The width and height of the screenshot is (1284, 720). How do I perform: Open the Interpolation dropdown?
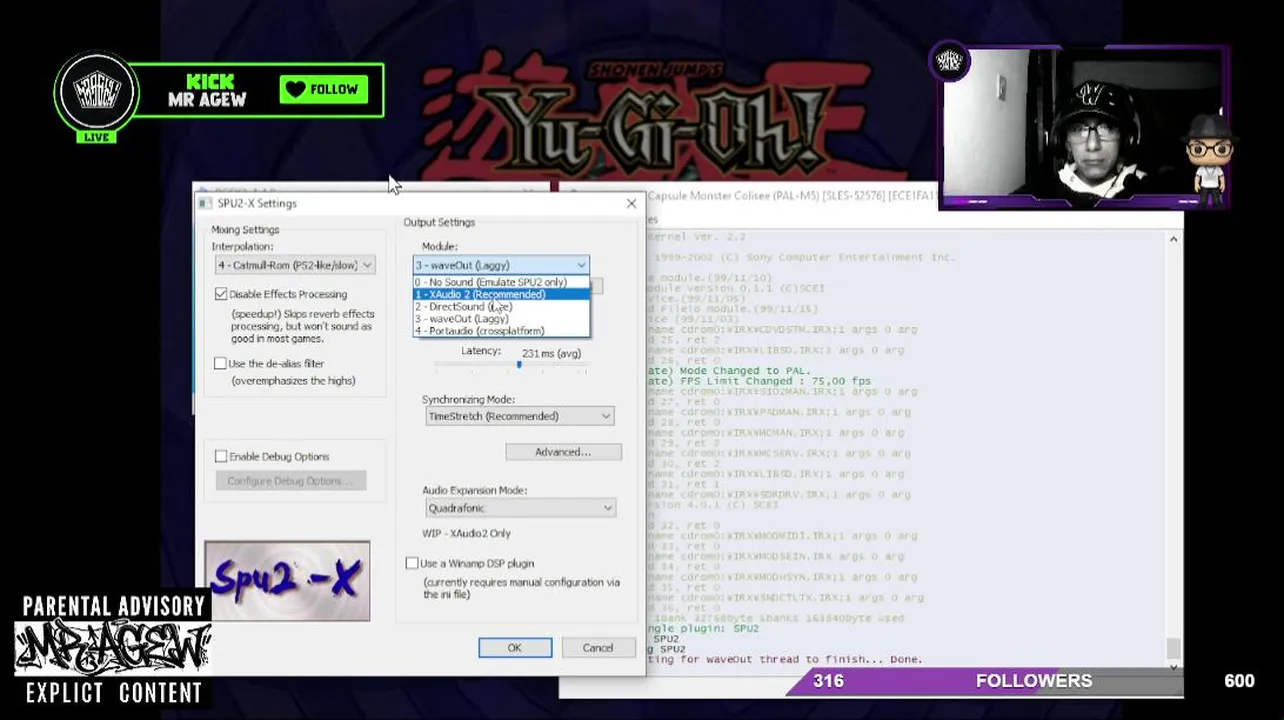[295, 265]
